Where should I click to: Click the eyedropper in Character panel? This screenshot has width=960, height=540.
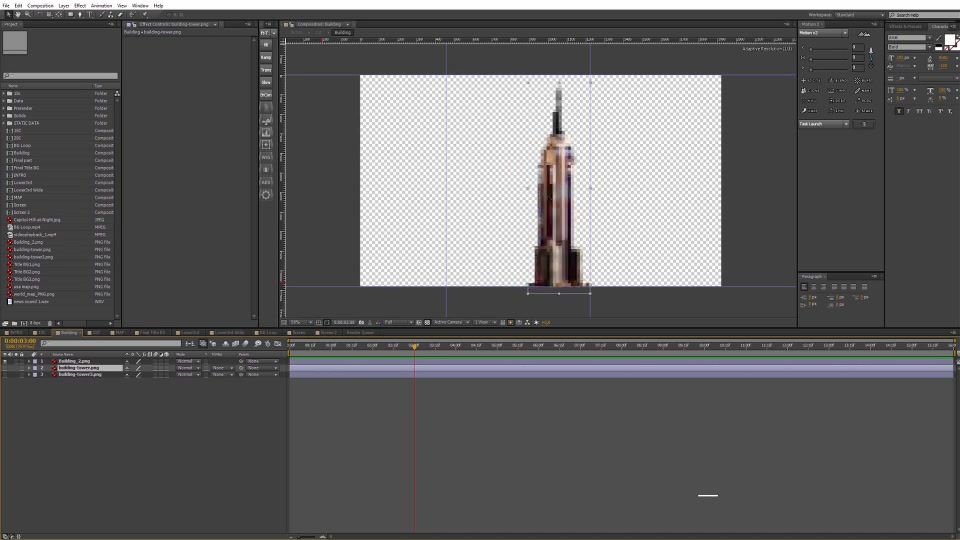(x=939, y=37)
